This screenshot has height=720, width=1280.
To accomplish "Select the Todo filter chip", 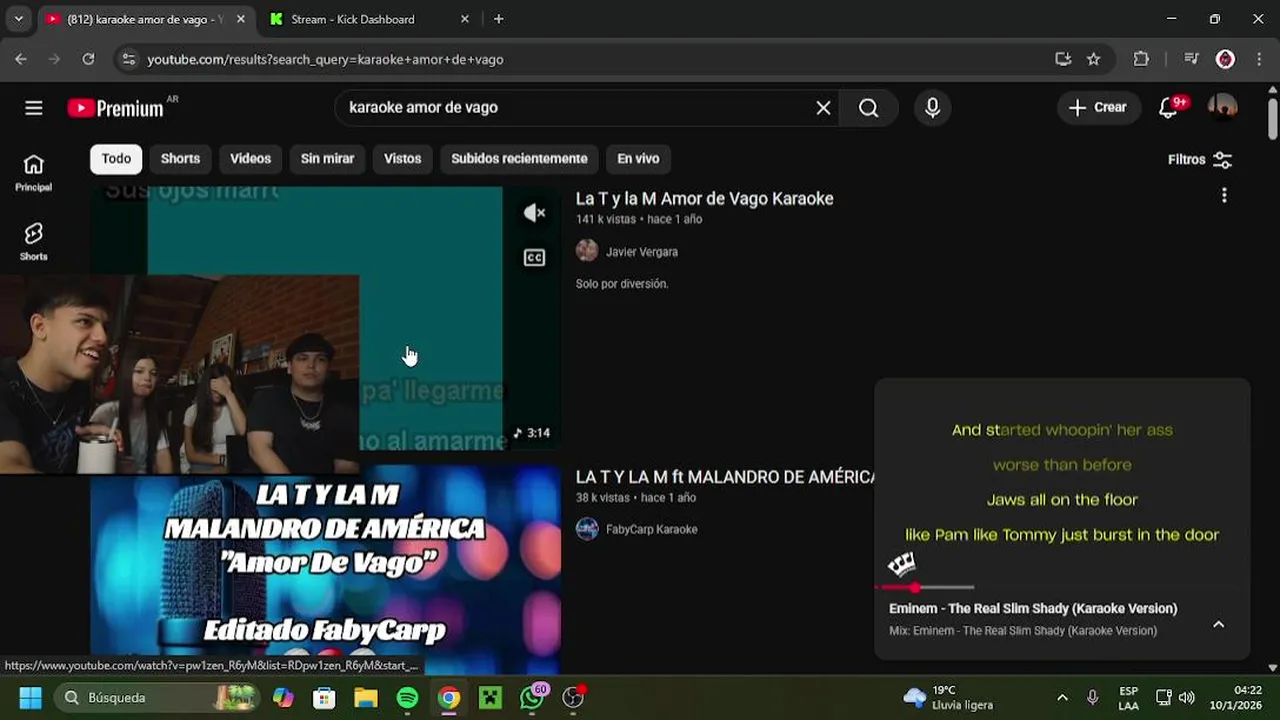I will [116, 159].
